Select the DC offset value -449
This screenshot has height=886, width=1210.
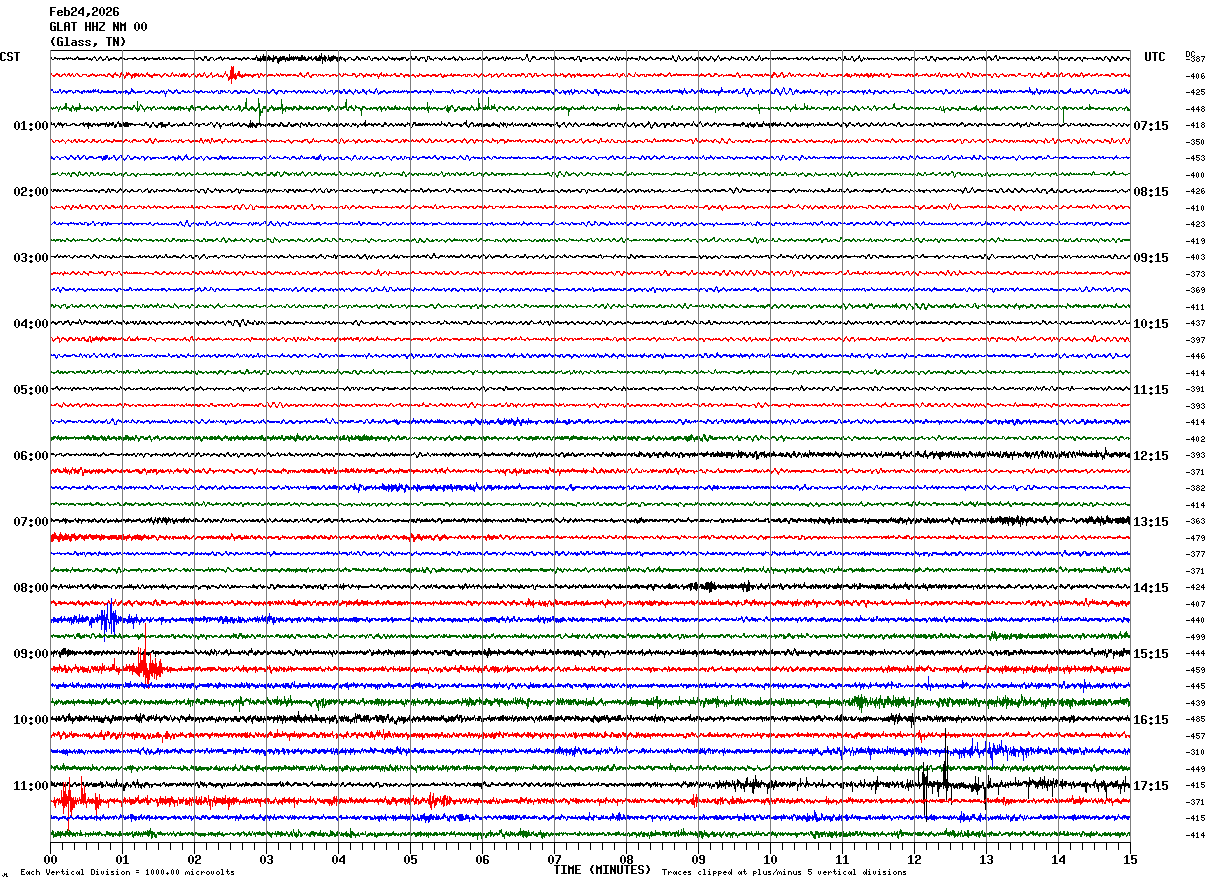(x=1195, y=769)
